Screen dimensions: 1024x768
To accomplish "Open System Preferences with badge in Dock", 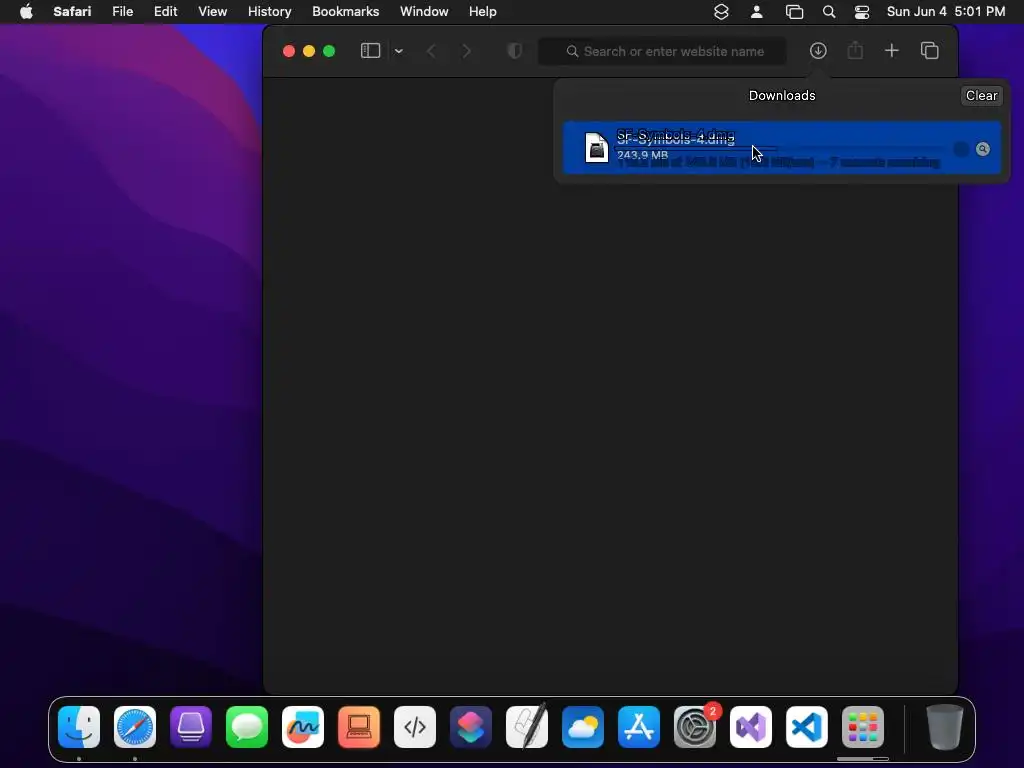I will 695,727.
